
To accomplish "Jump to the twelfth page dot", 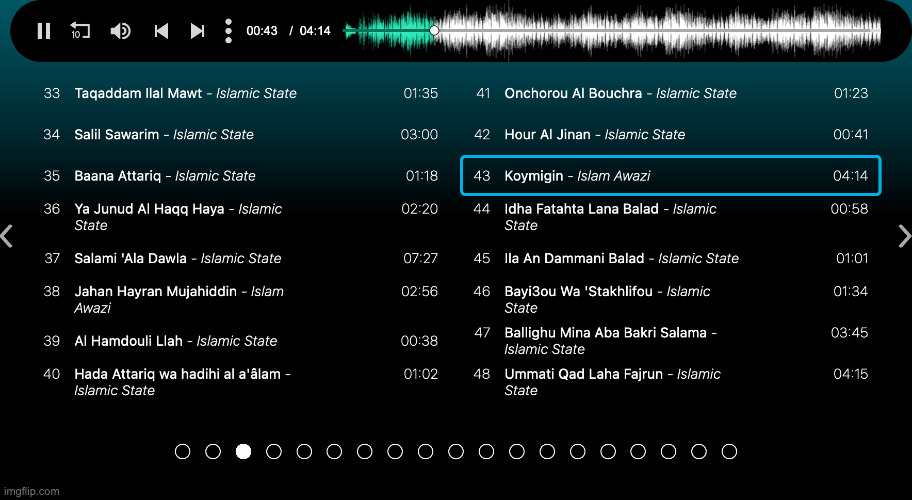I will tap(516, 452).
